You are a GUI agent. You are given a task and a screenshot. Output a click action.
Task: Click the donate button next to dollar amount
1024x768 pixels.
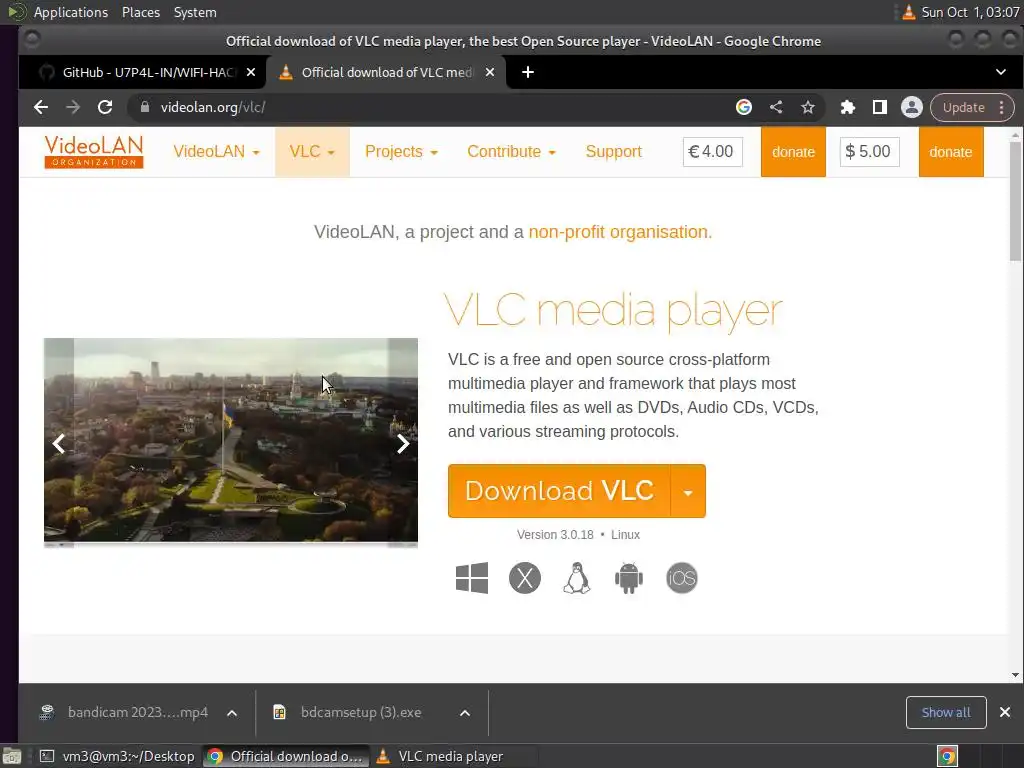click(x=951, y=152)
